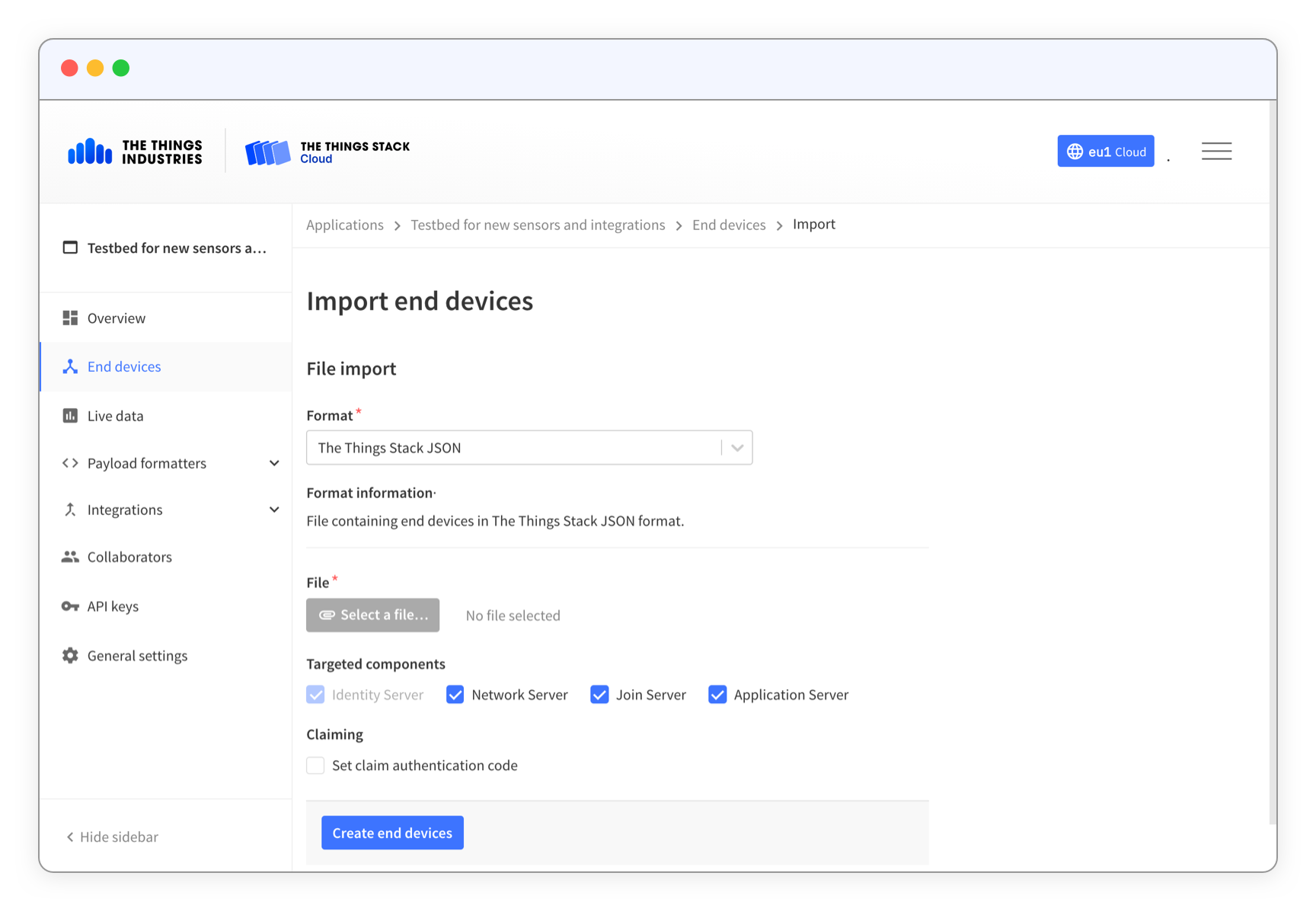The height and width of the screenshot is (911, 1316).
Task: Click the API keys key icon
Action: click(x=70, y=606)
